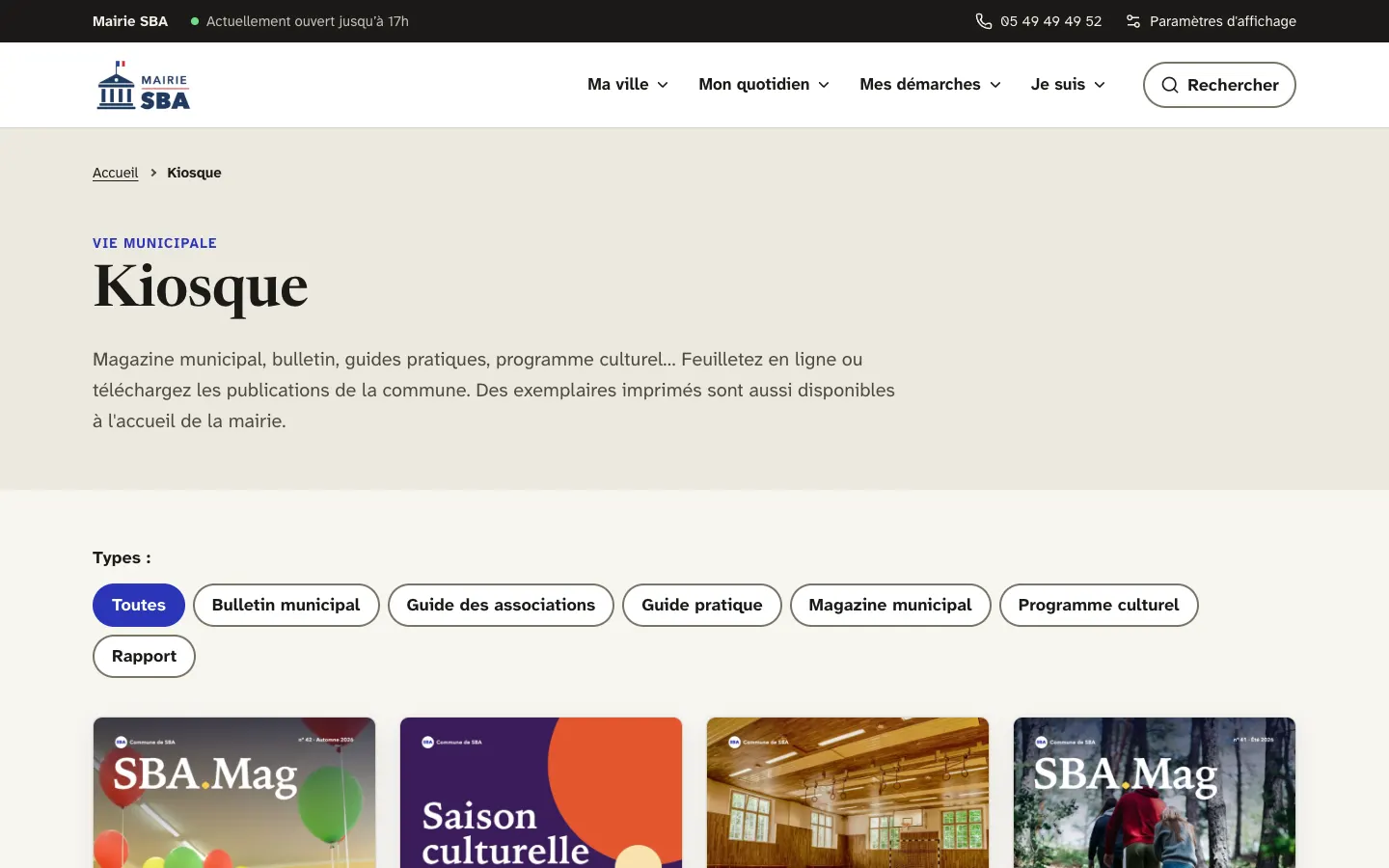
Task: Filter by Guide pratique
Action: coord(702,605)
